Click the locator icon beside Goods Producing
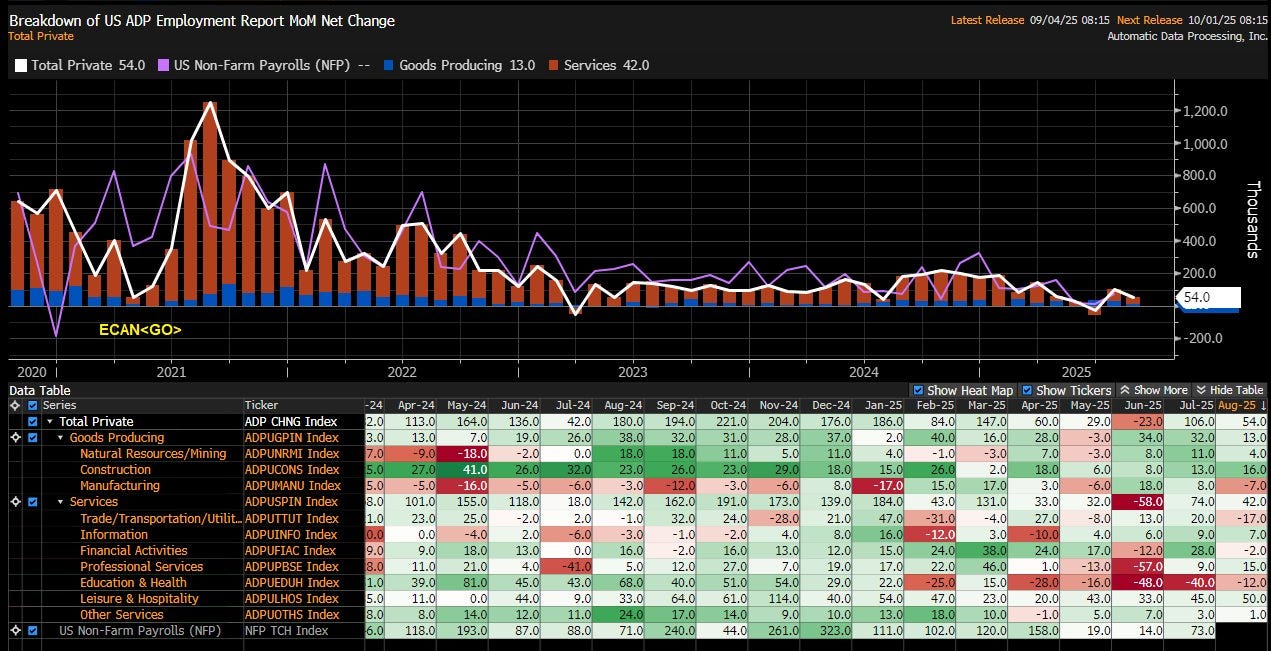 pos(14,437)
